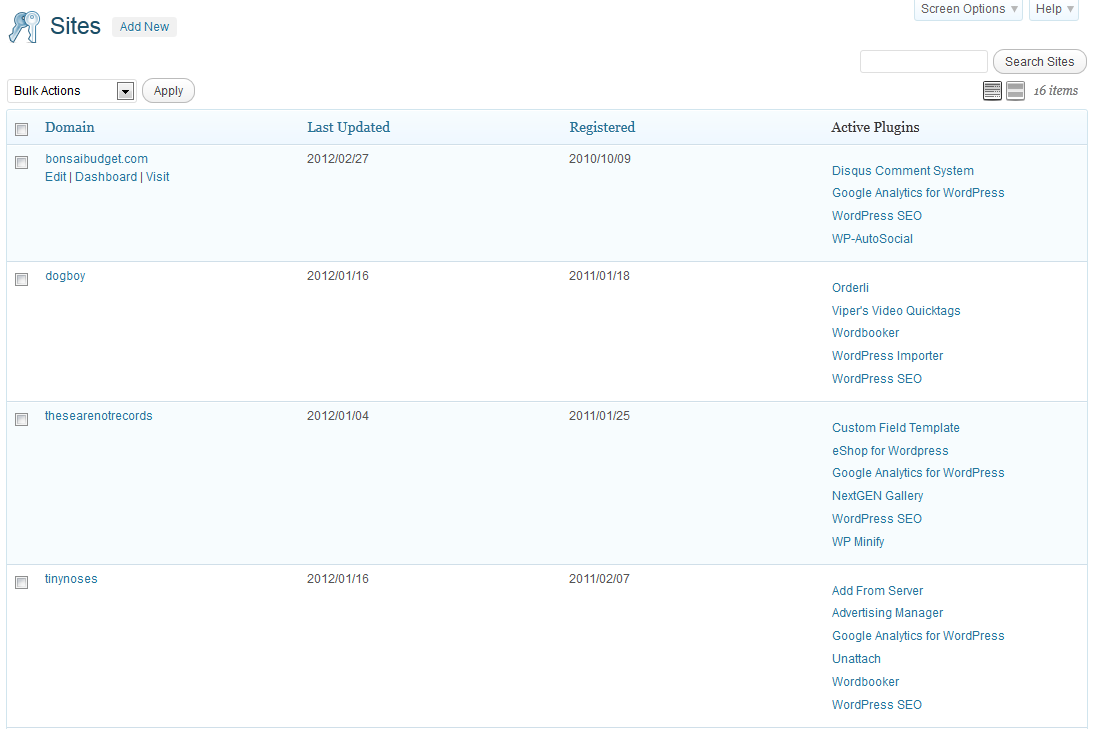Open WordPress SEO plugin for dogboy

[877, 378]
